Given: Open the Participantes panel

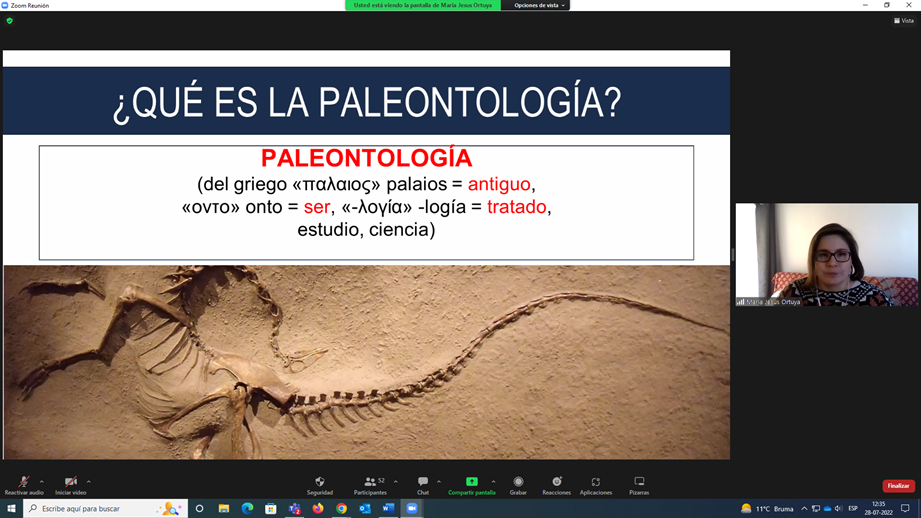Looking at the screenshot, I should point(369,482).
